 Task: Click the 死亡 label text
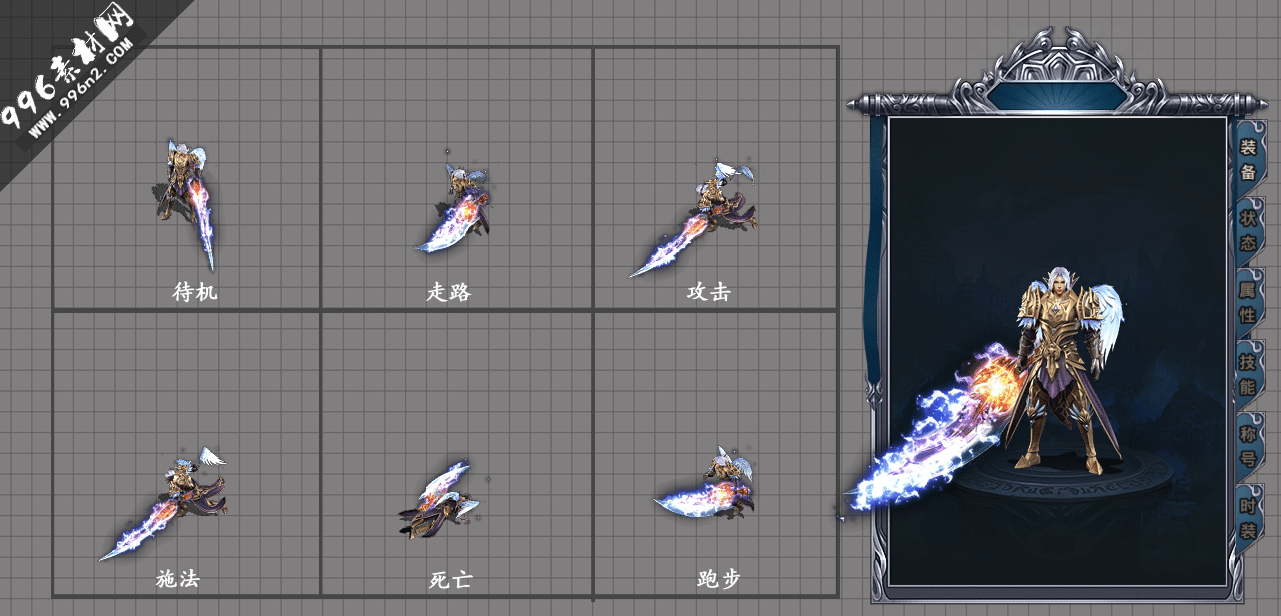tap(450, 579)
